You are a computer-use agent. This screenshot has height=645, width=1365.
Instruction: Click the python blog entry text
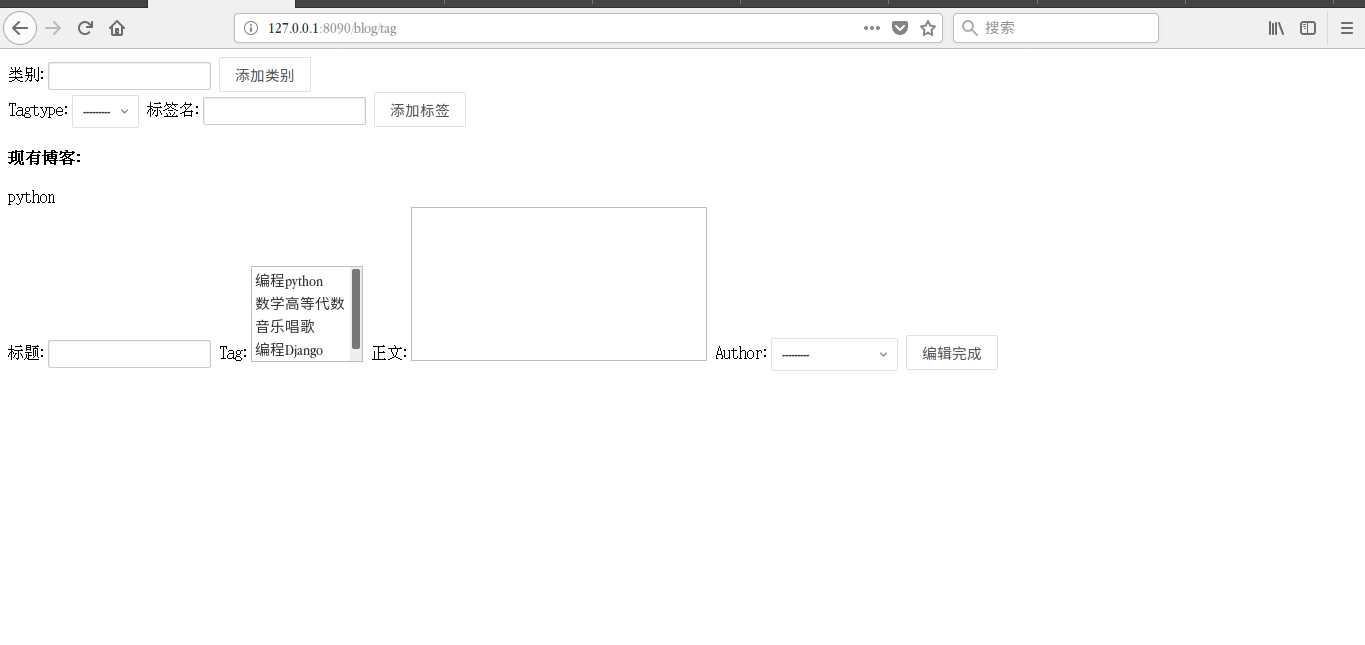click(x=32, y=197)
